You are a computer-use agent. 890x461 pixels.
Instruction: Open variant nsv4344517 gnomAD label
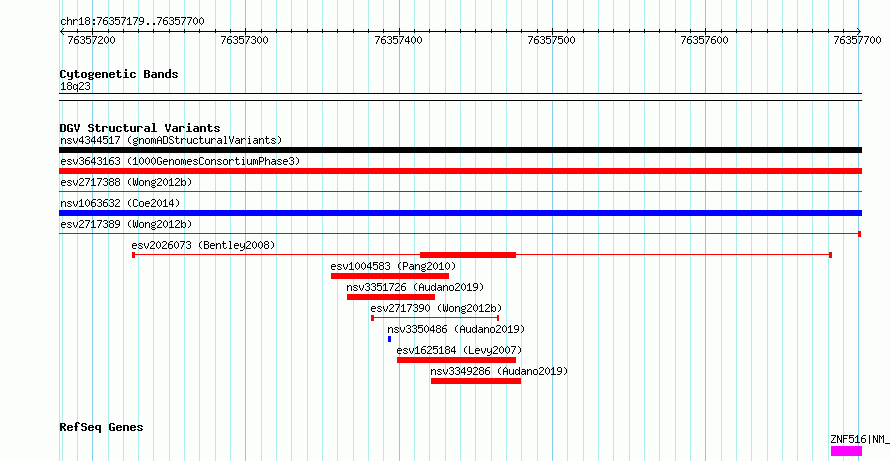pyautogui.click(x=171, y=140)
